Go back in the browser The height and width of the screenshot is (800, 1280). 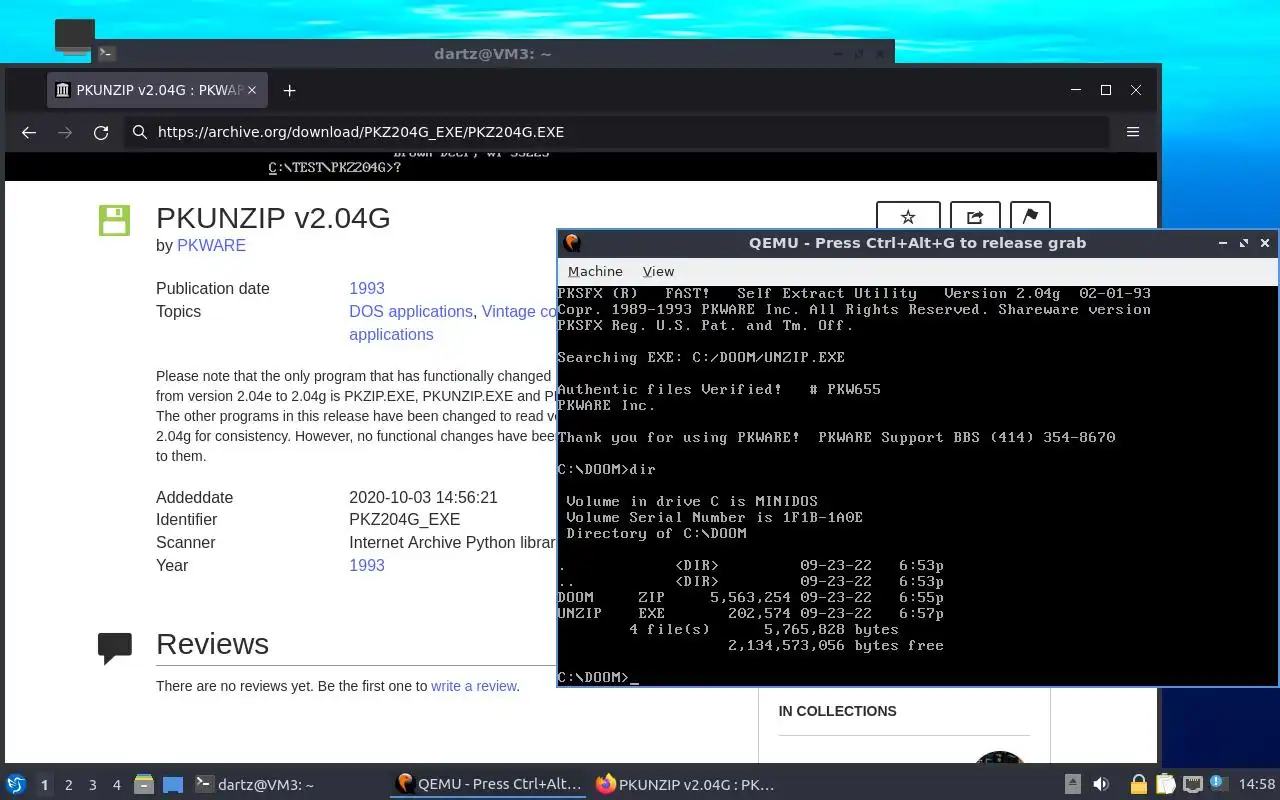click(29, 132)
